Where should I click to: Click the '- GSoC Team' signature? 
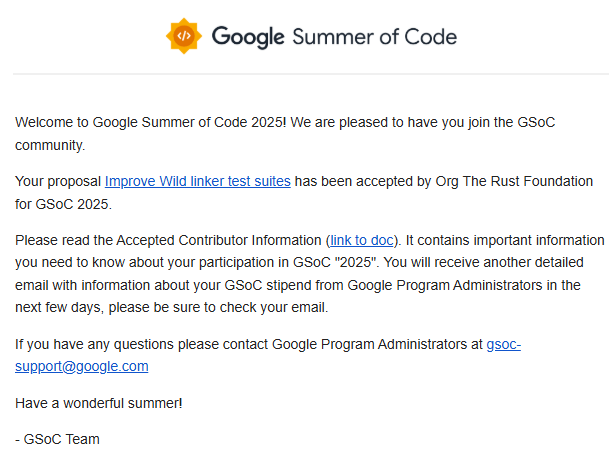[x=57, y=439]
